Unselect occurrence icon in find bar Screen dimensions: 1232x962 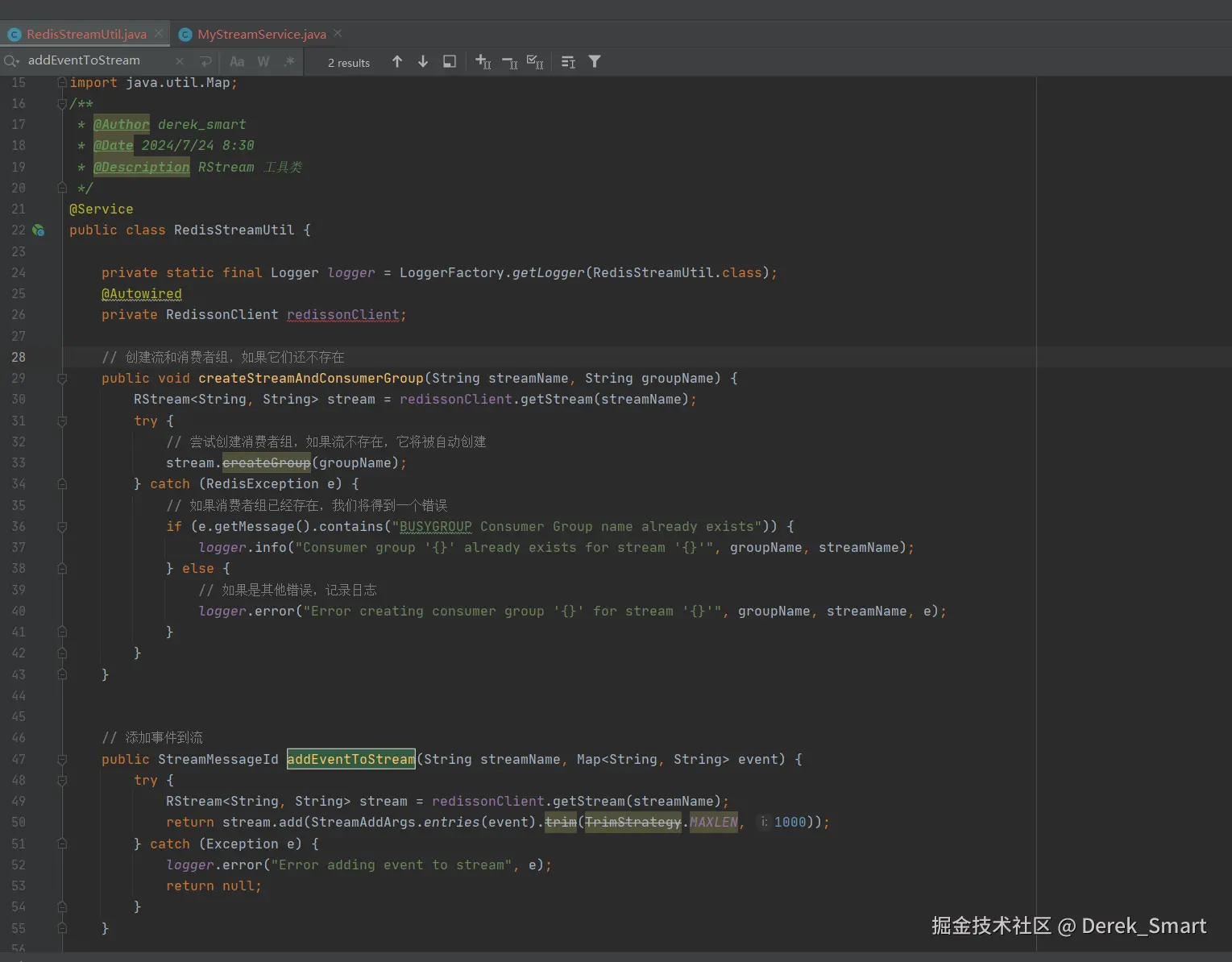[x=509, y=62]
